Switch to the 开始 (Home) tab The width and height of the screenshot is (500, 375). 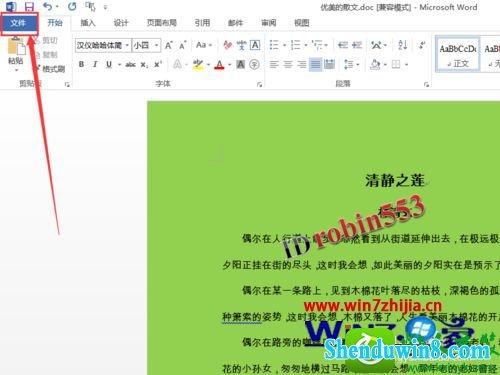tap(55, 23)
